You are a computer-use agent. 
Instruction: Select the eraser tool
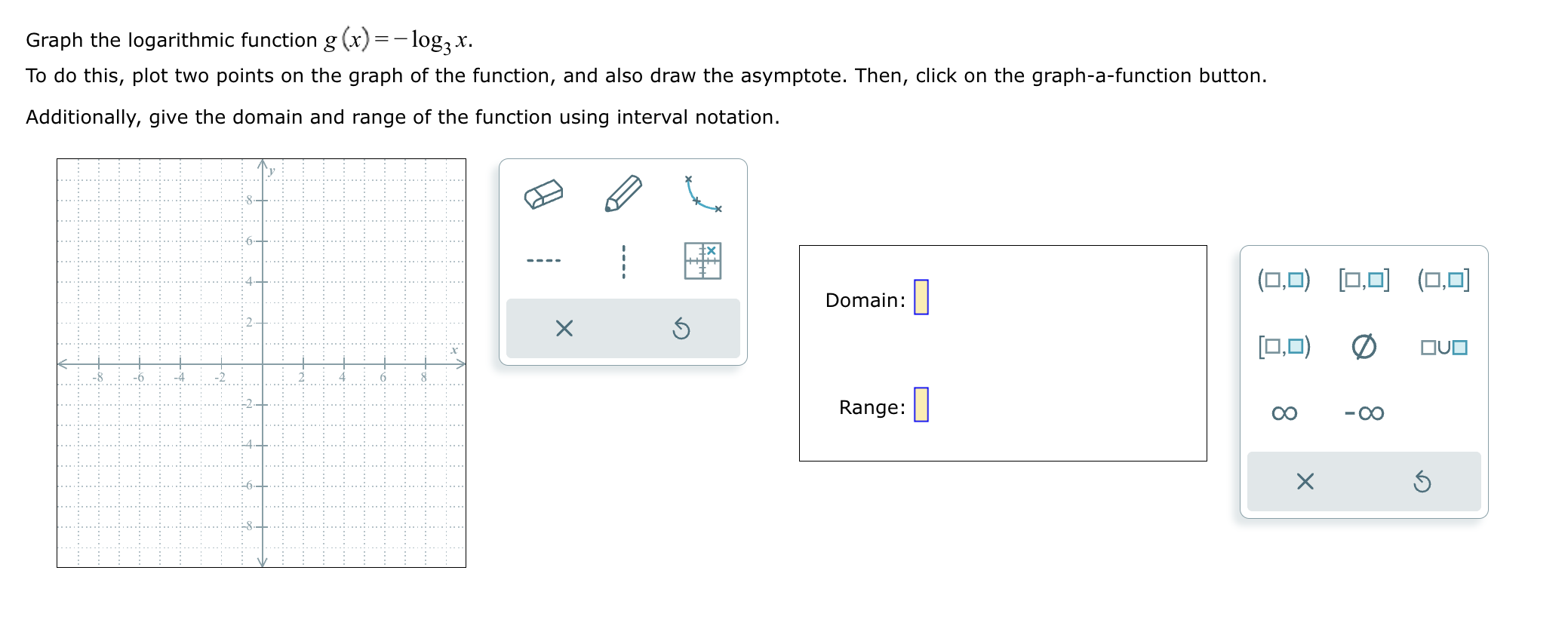click(x=545, y=194)
